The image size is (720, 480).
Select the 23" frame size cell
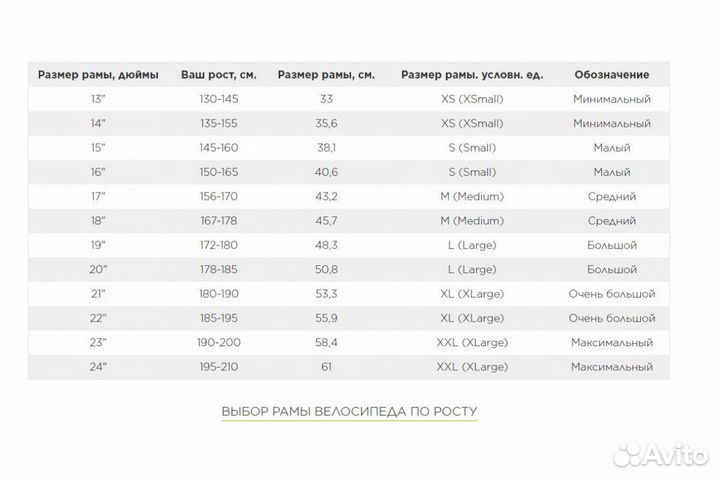tap(98, 343)
